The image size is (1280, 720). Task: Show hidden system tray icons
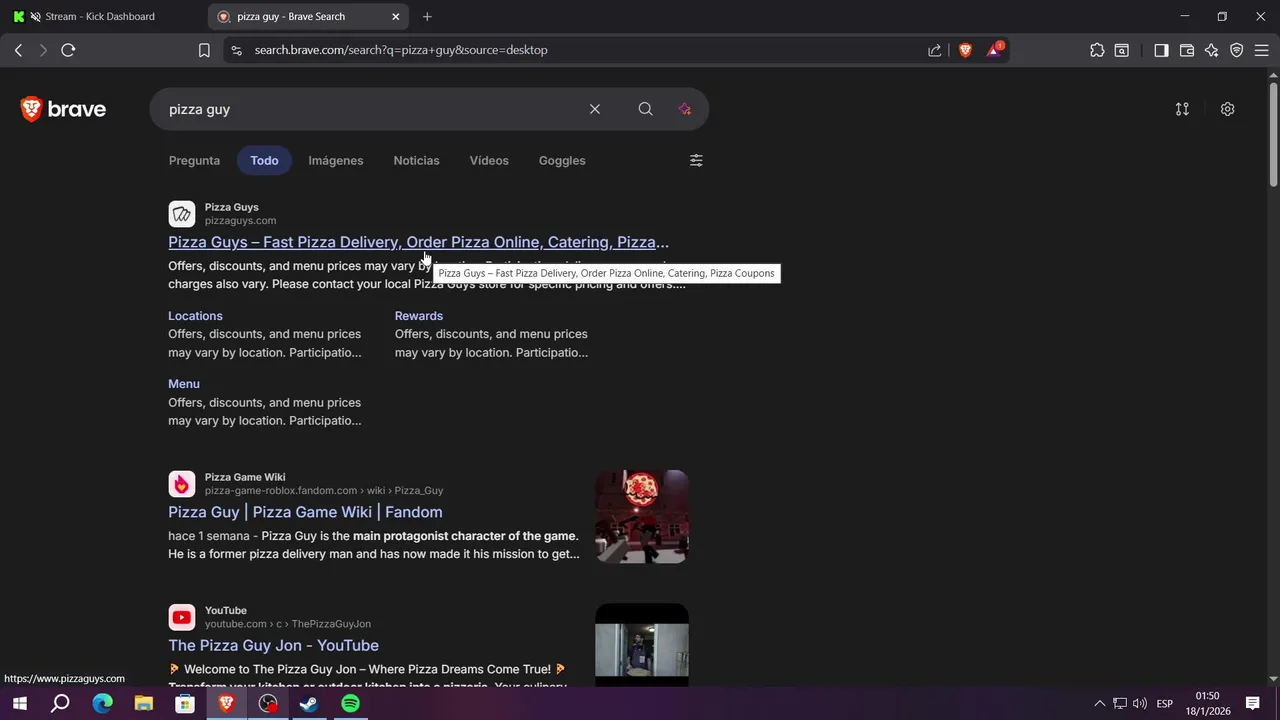point(1099,704)
